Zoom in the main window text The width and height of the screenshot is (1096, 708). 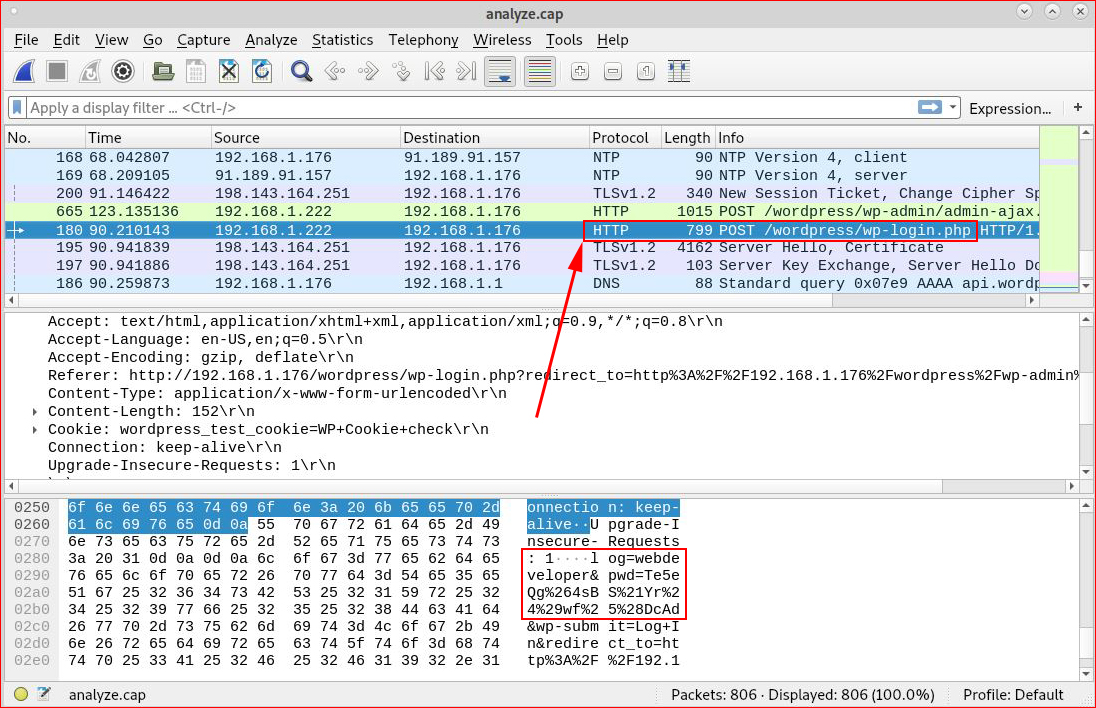point(579,71)
